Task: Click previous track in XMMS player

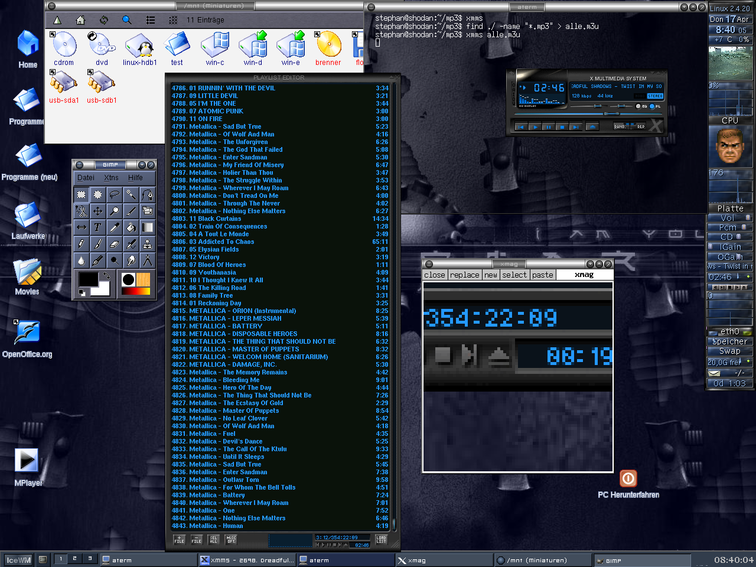Action: click(521, 127)
